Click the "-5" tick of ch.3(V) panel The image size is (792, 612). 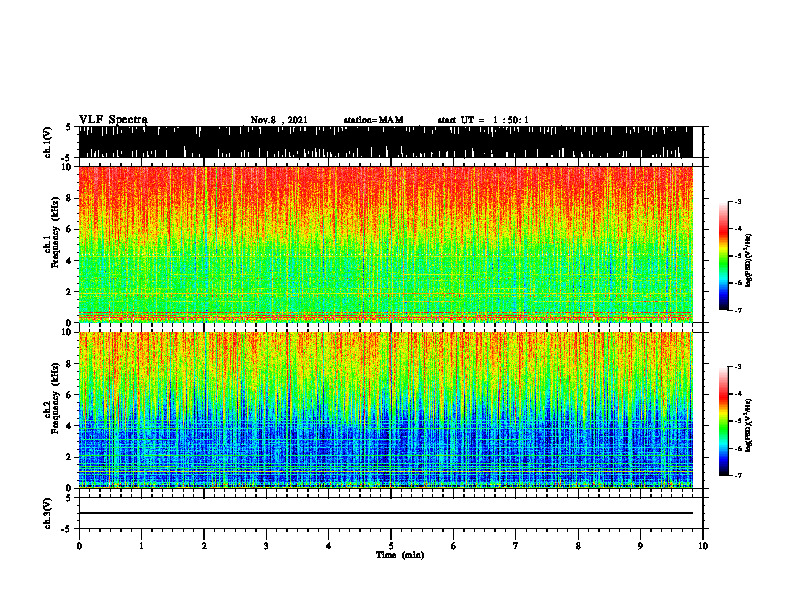67,529
